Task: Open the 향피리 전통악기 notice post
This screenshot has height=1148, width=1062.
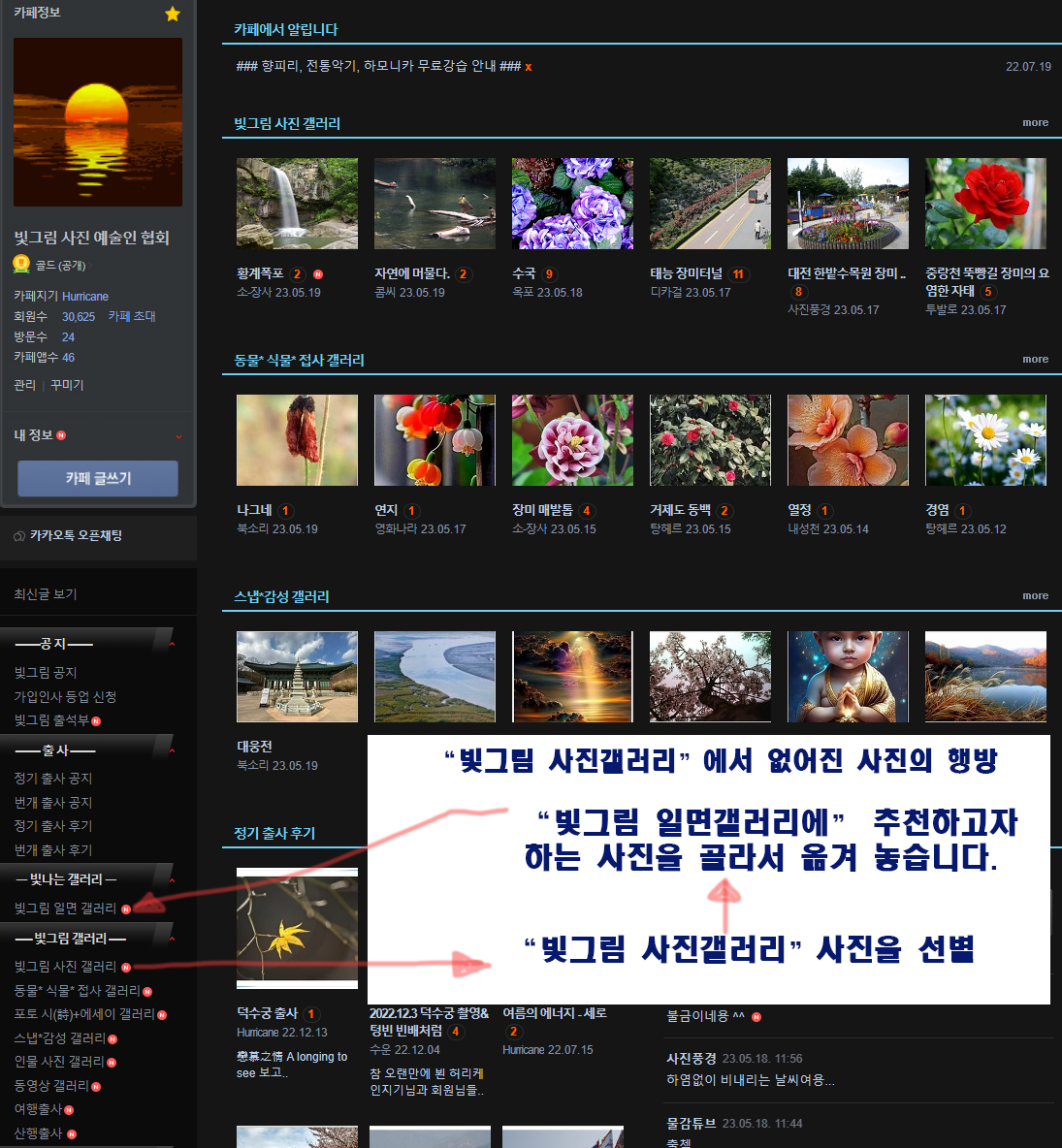Action: coord(378,67)
